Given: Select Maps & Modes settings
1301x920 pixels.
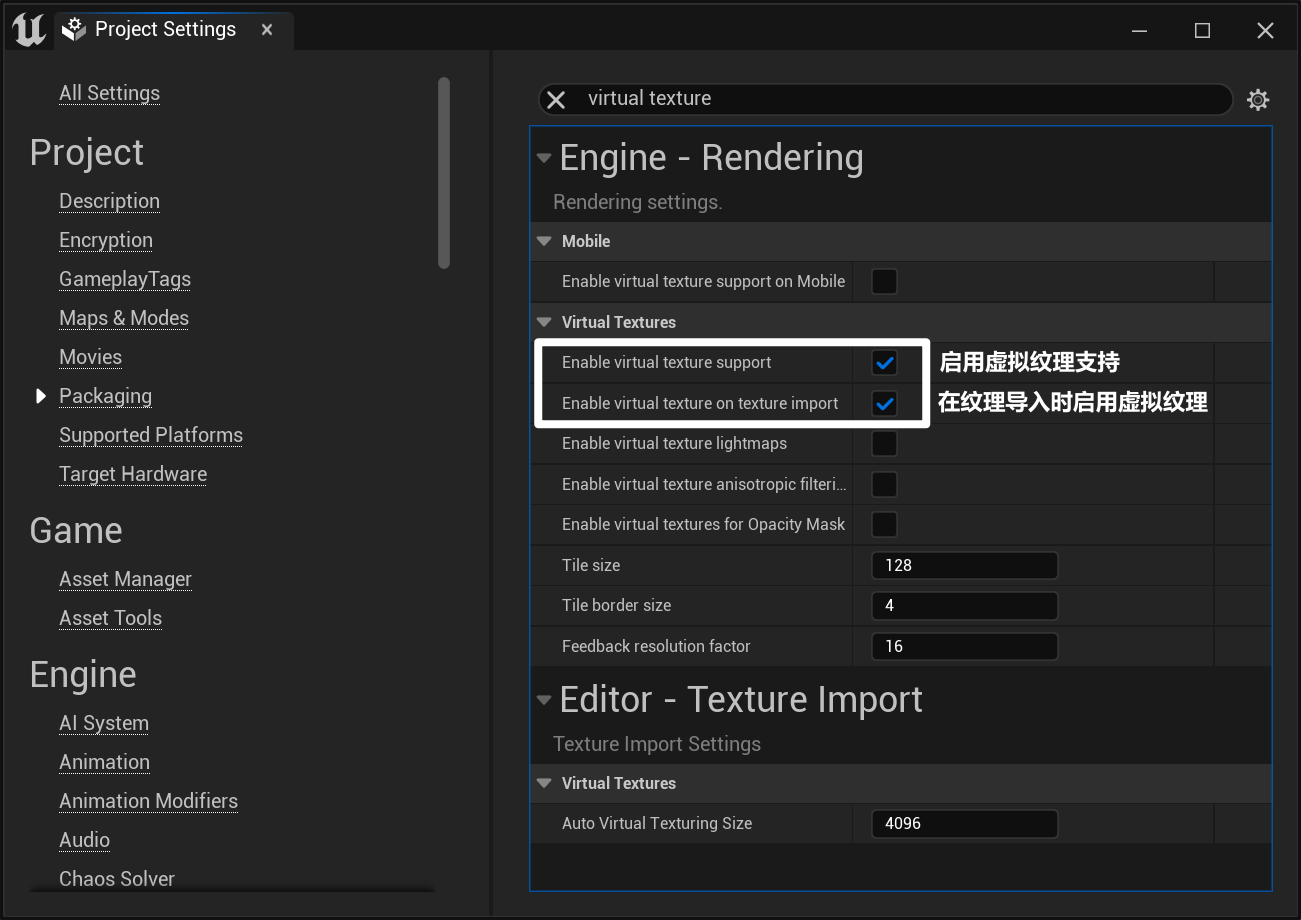Looking at the screenshot, I should pos(124,318).
